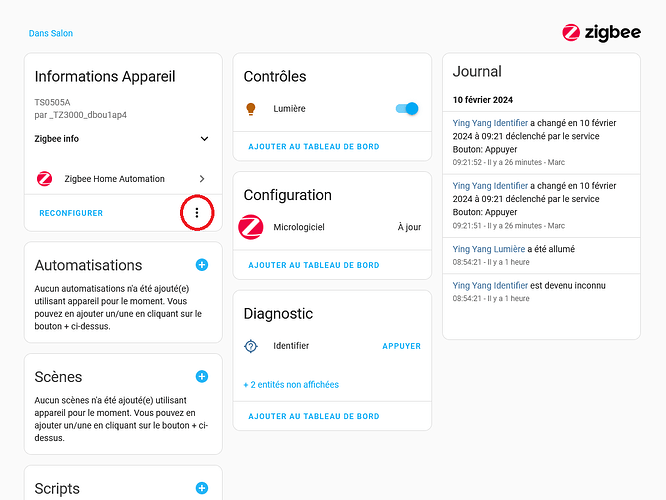Open the Dans Salon area link
Screen dimensions: 666x500
point(51,33)
